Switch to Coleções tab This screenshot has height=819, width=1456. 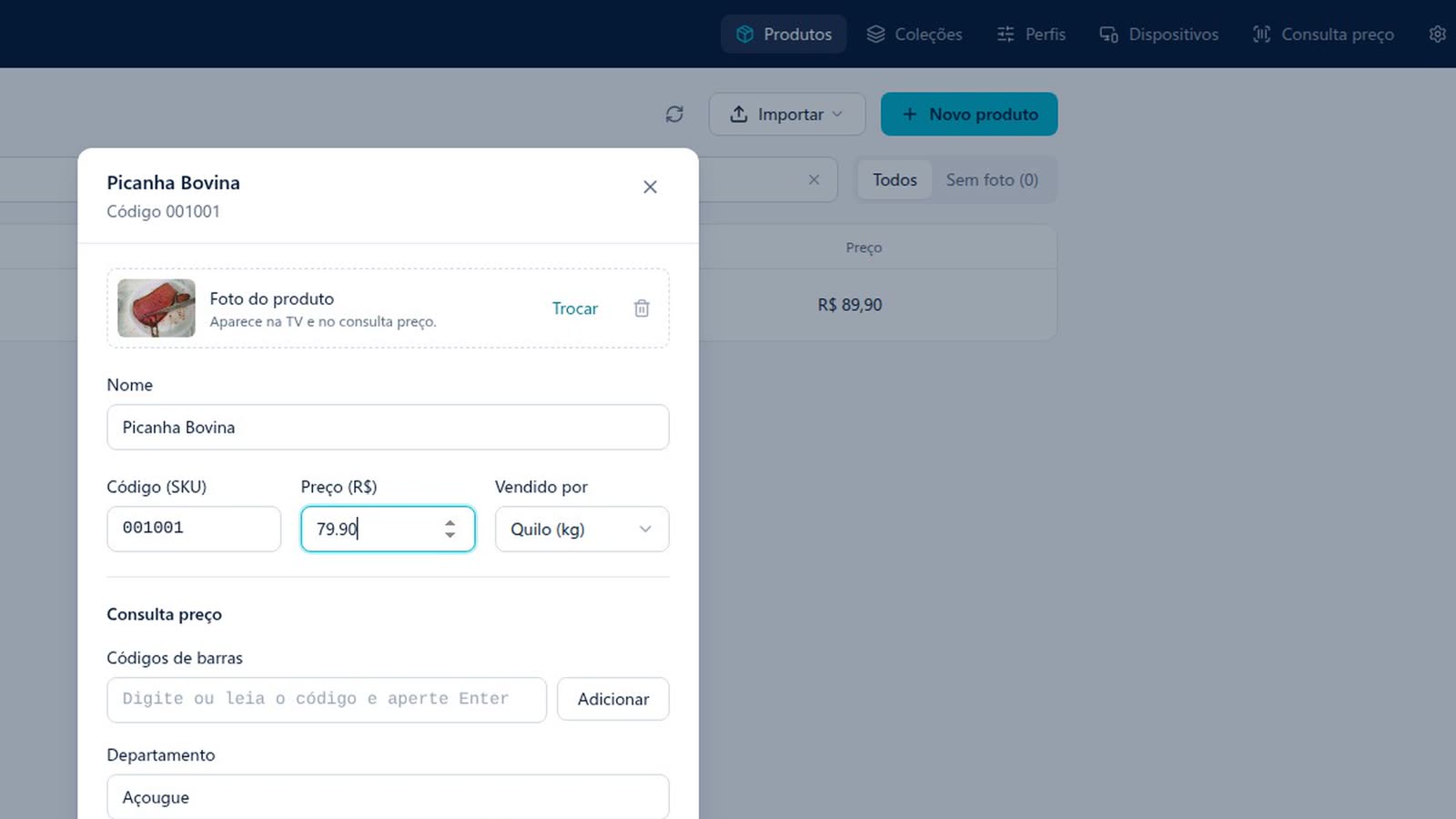click(915, 34)
